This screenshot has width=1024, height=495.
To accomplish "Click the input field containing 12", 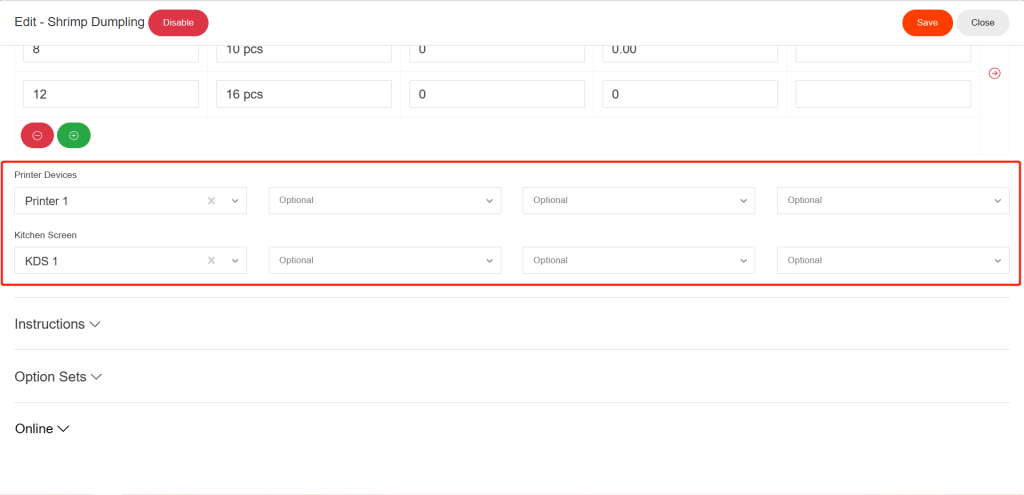I will click(110, 94).
